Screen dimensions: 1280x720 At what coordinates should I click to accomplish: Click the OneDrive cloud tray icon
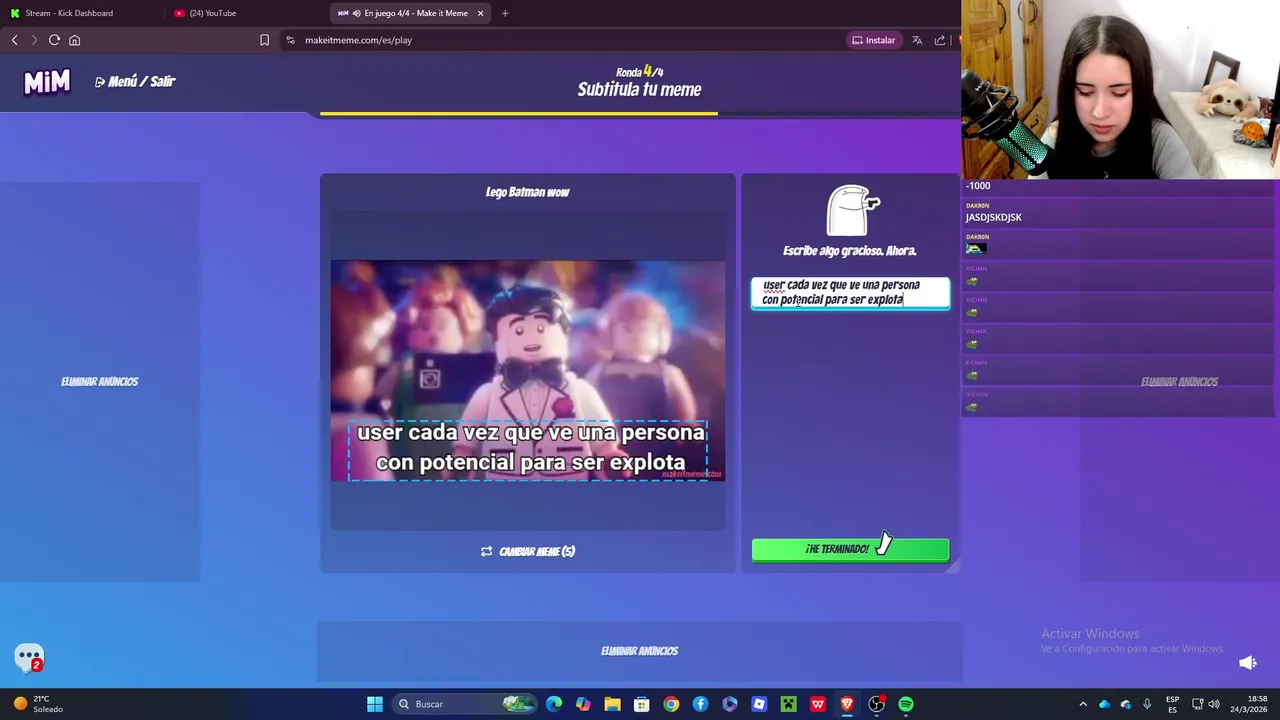[x=1104, y=704]
